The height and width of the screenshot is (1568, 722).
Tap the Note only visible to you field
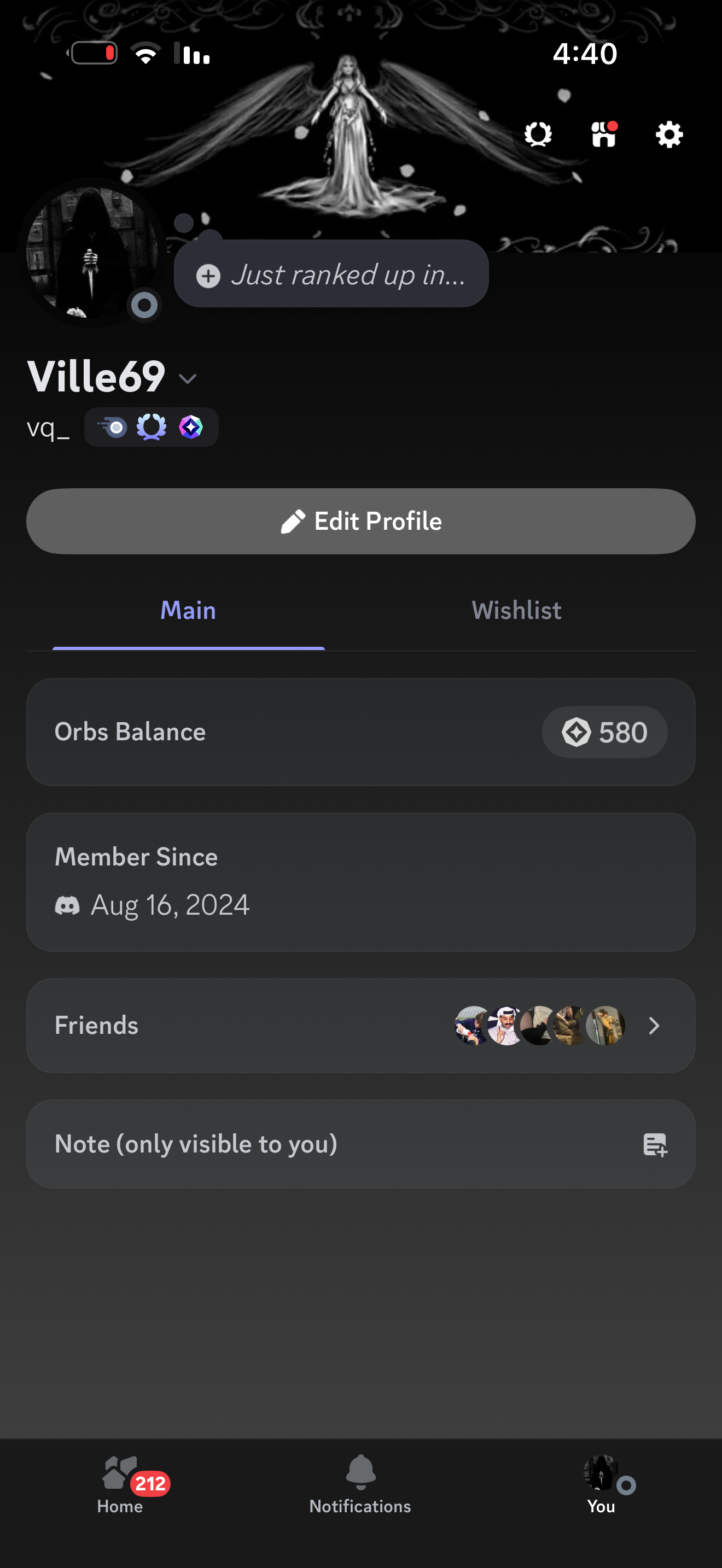coord(196,1144)
